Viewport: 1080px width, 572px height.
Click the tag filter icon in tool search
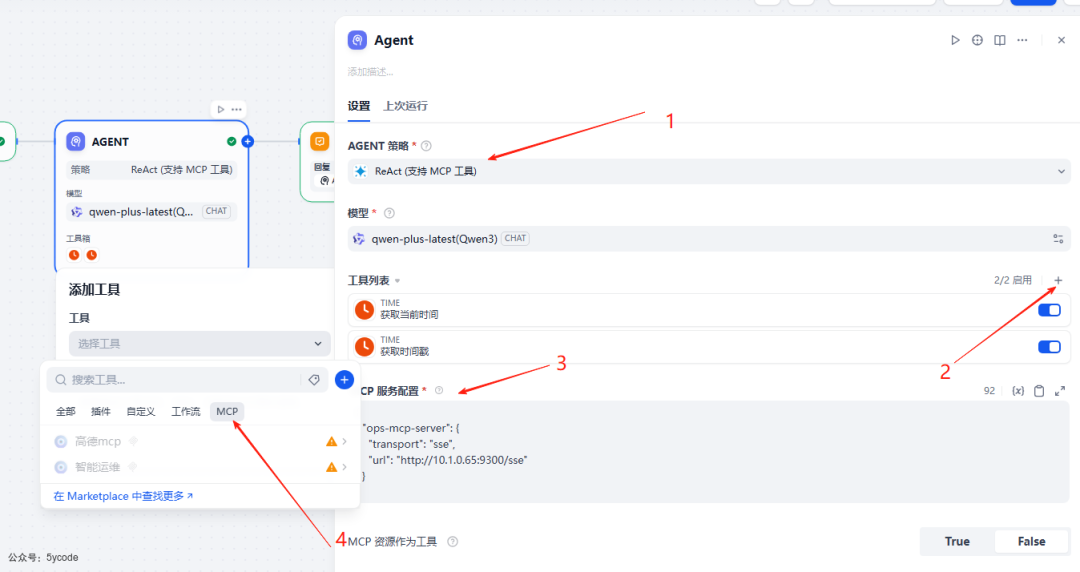click(314, 380)
